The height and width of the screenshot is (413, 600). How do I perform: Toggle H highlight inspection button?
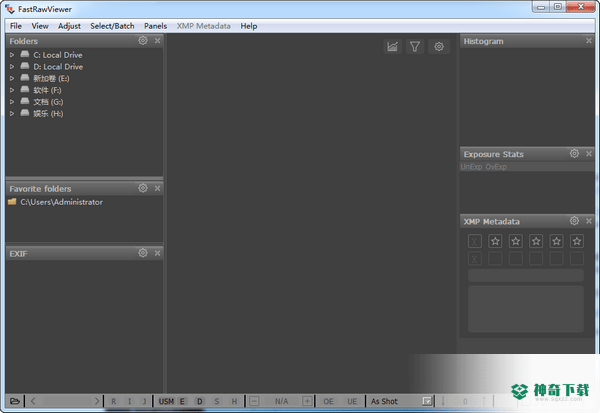(234, 401)
